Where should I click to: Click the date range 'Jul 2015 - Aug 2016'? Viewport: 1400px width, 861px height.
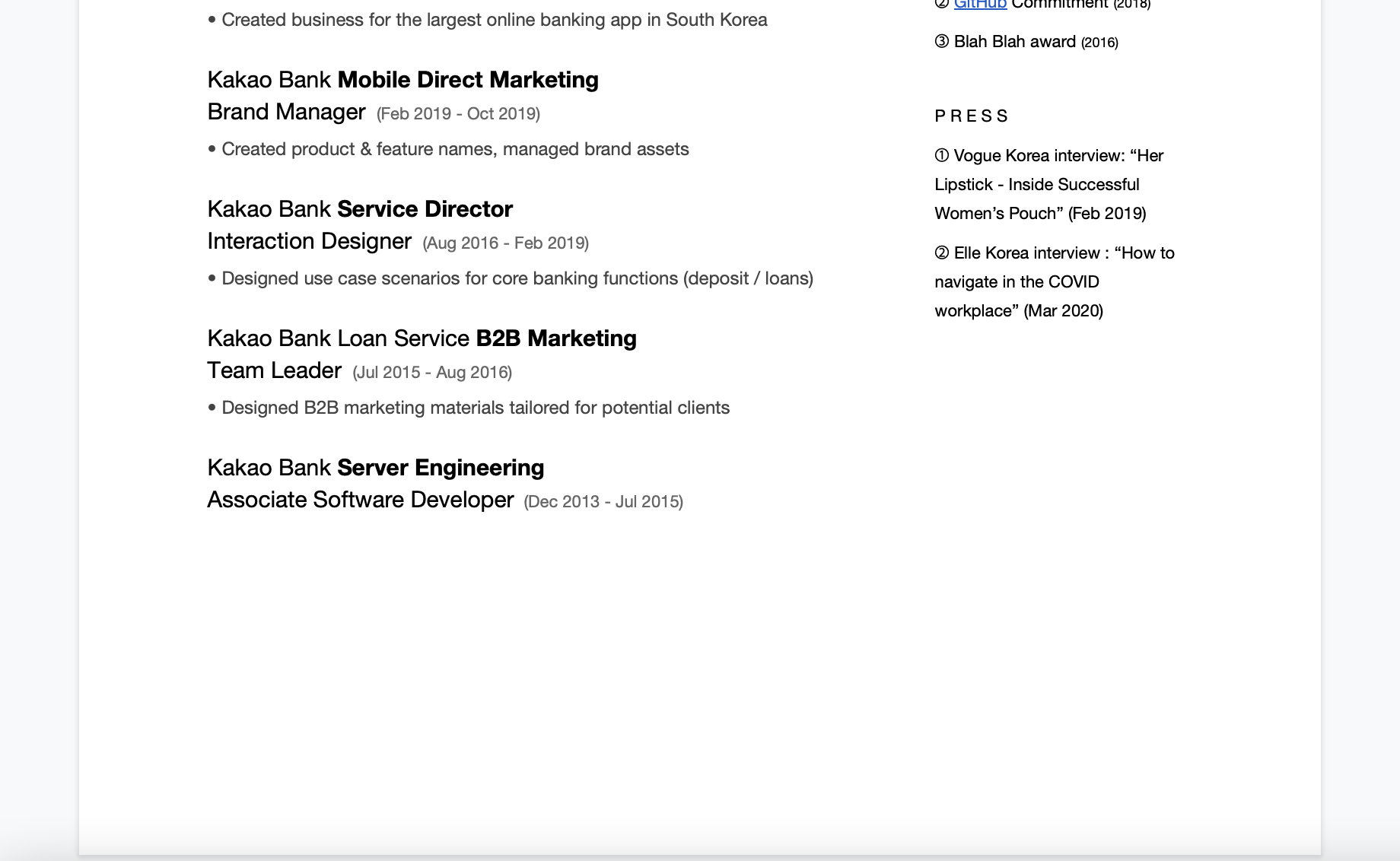pyautogui.click(x=432, y=373)
